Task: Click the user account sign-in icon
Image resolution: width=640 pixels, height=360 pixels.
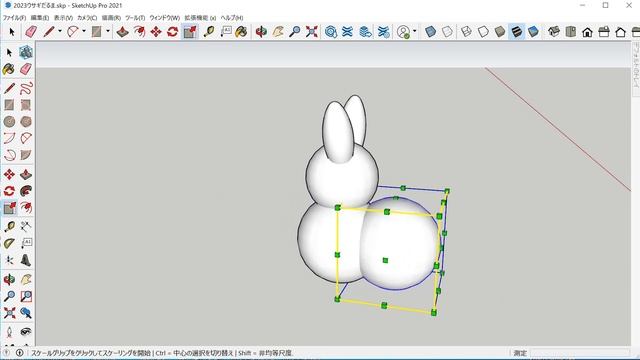Action: (403, 32)
